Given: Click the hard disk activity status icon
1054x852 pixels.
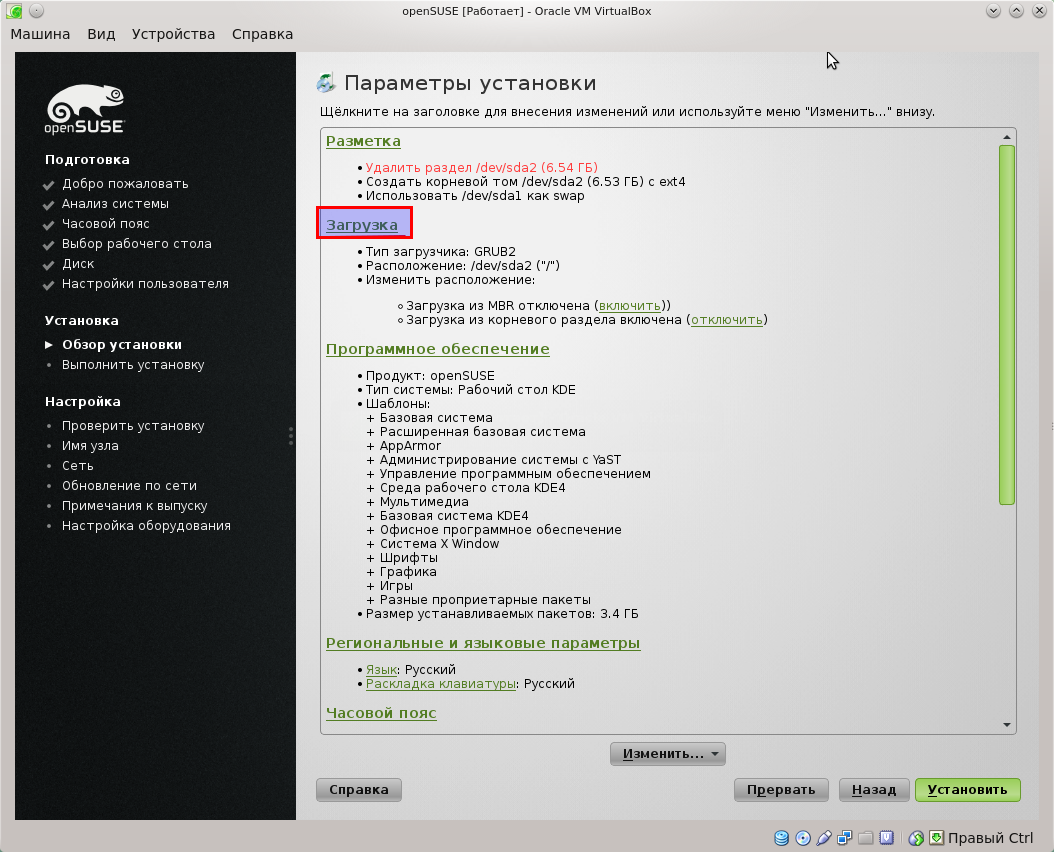Looking at the screenshot, I should coord(782,838).
